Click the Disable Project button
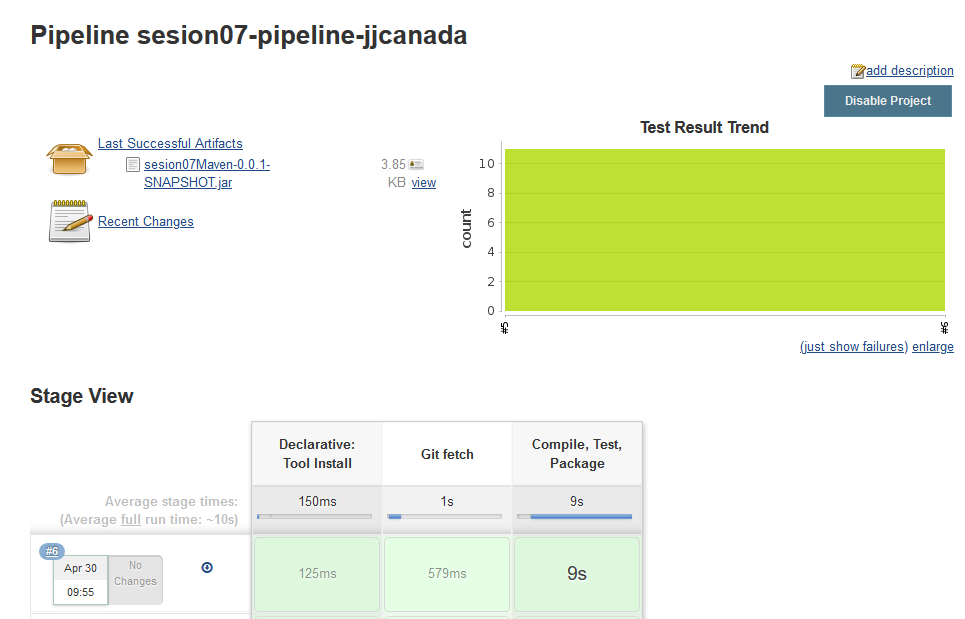 coord(887,101)
